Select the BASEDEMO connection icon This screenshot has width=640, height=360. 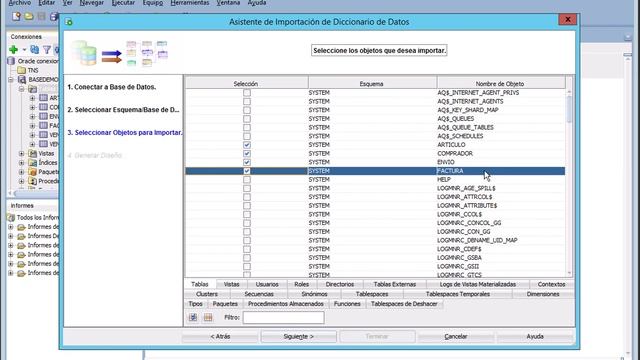(x=22, y=80)
